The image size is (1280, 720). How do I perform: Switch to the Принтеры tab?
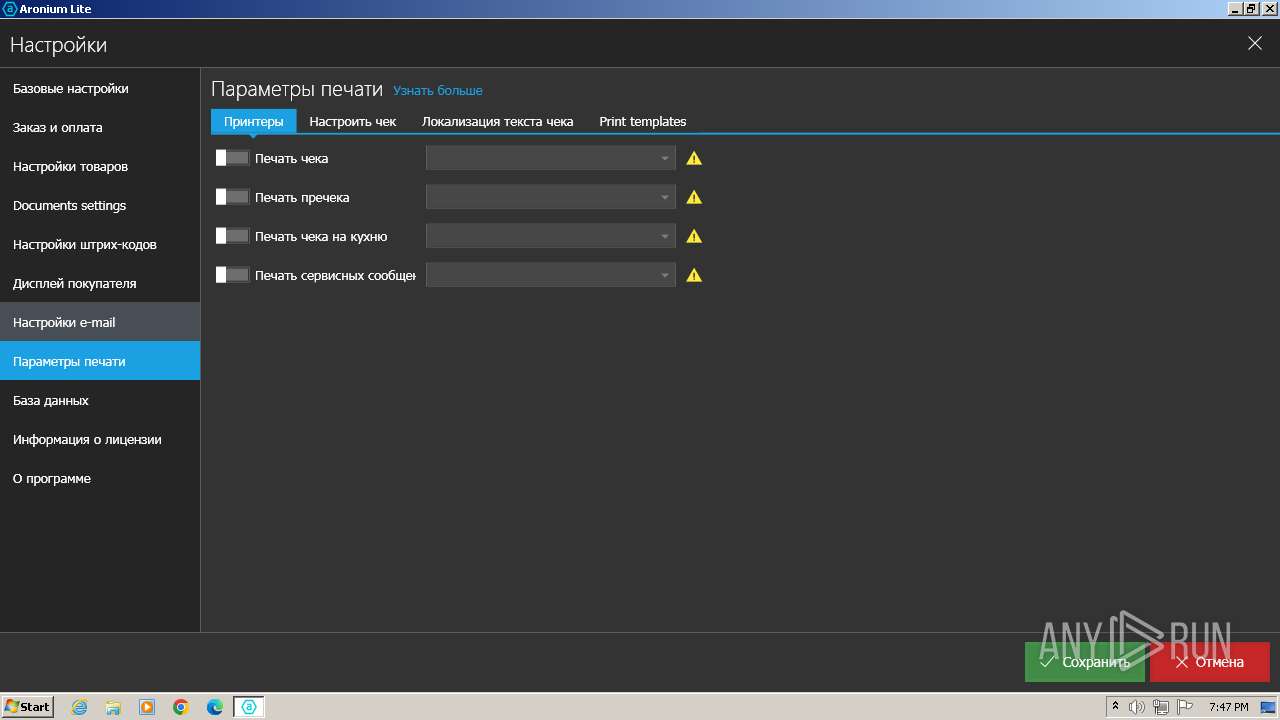pos(254,121)
